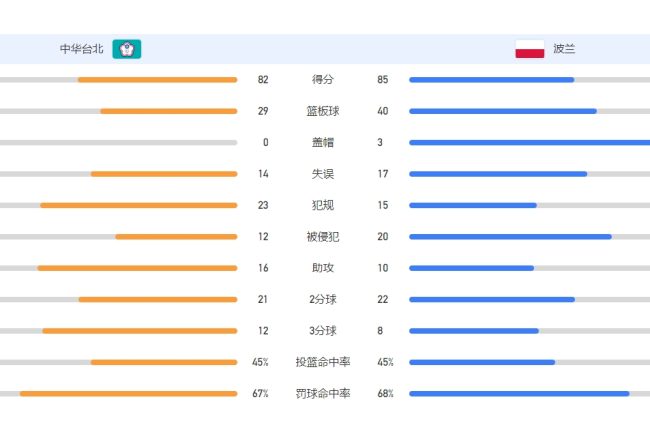
Task: Select the 篮板球 stat label
Action: [323, 111]
